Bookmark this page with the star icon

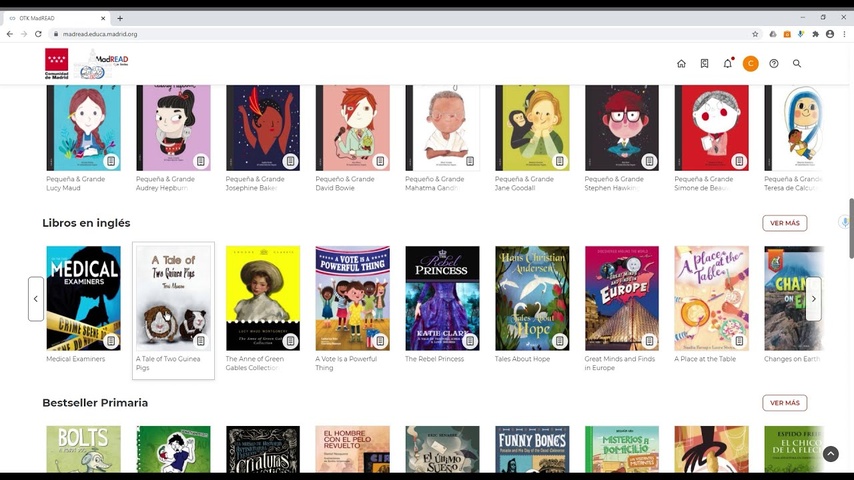(x=755, y=34)
